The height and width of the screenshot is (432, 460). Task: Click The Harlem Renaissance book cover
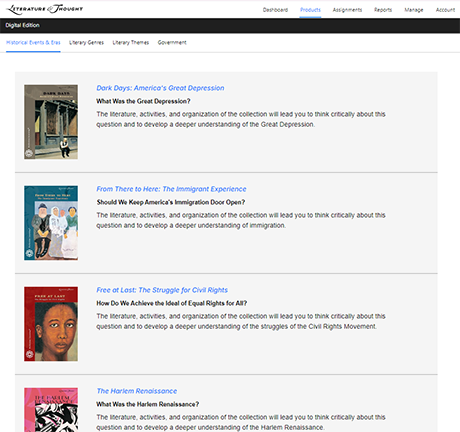(x=51, y=410)
